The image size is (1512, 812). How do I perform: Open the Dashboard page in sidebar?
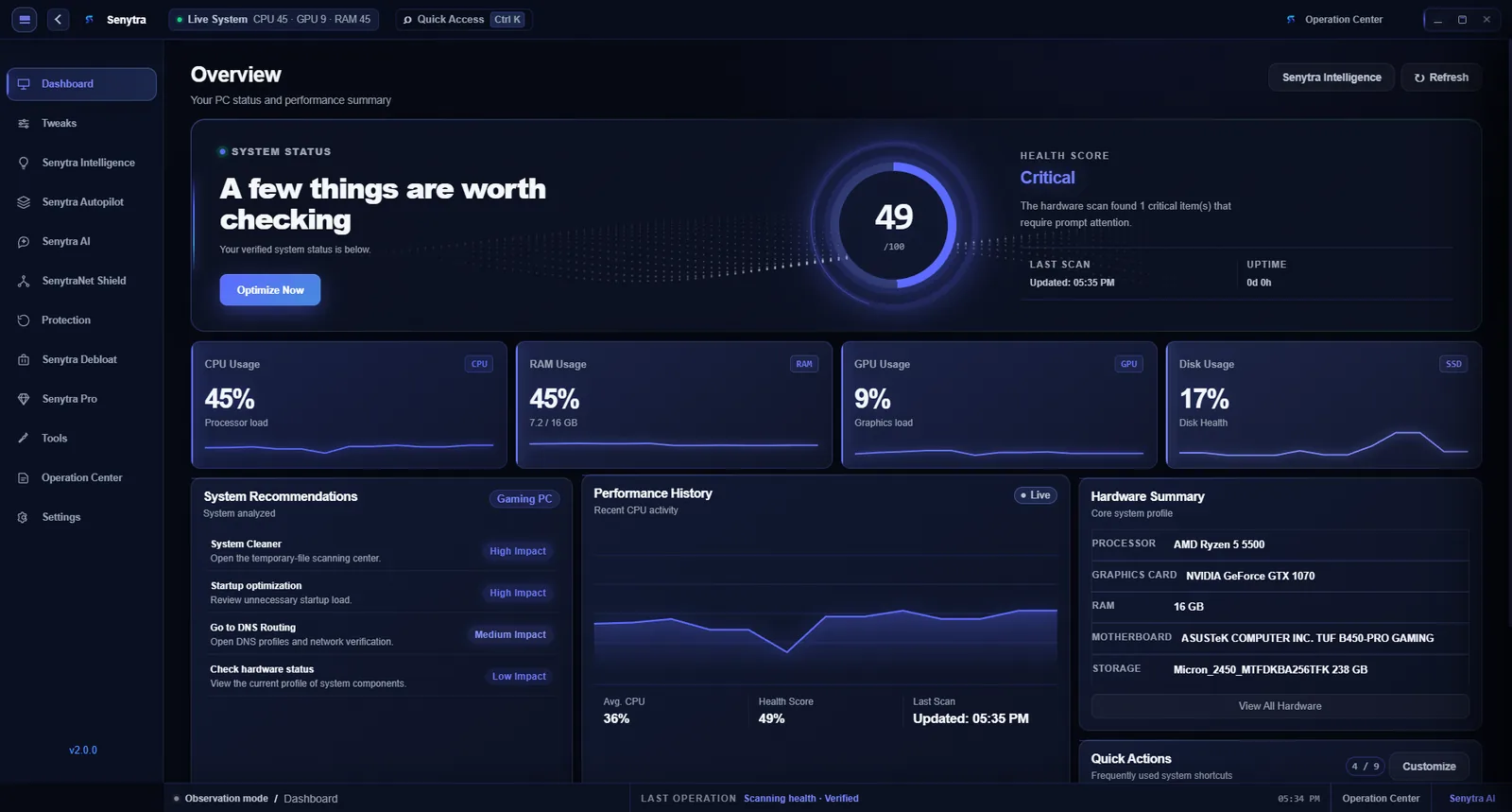(81, 84)
